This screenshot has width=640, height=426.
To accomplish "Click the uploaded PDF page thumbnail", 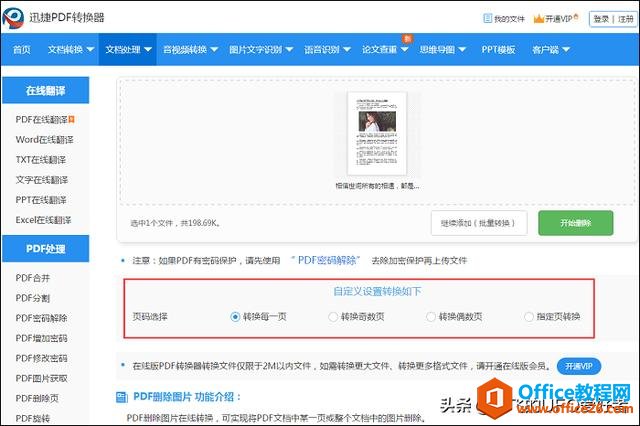I will pyautogui.click(x=377, y=133).
